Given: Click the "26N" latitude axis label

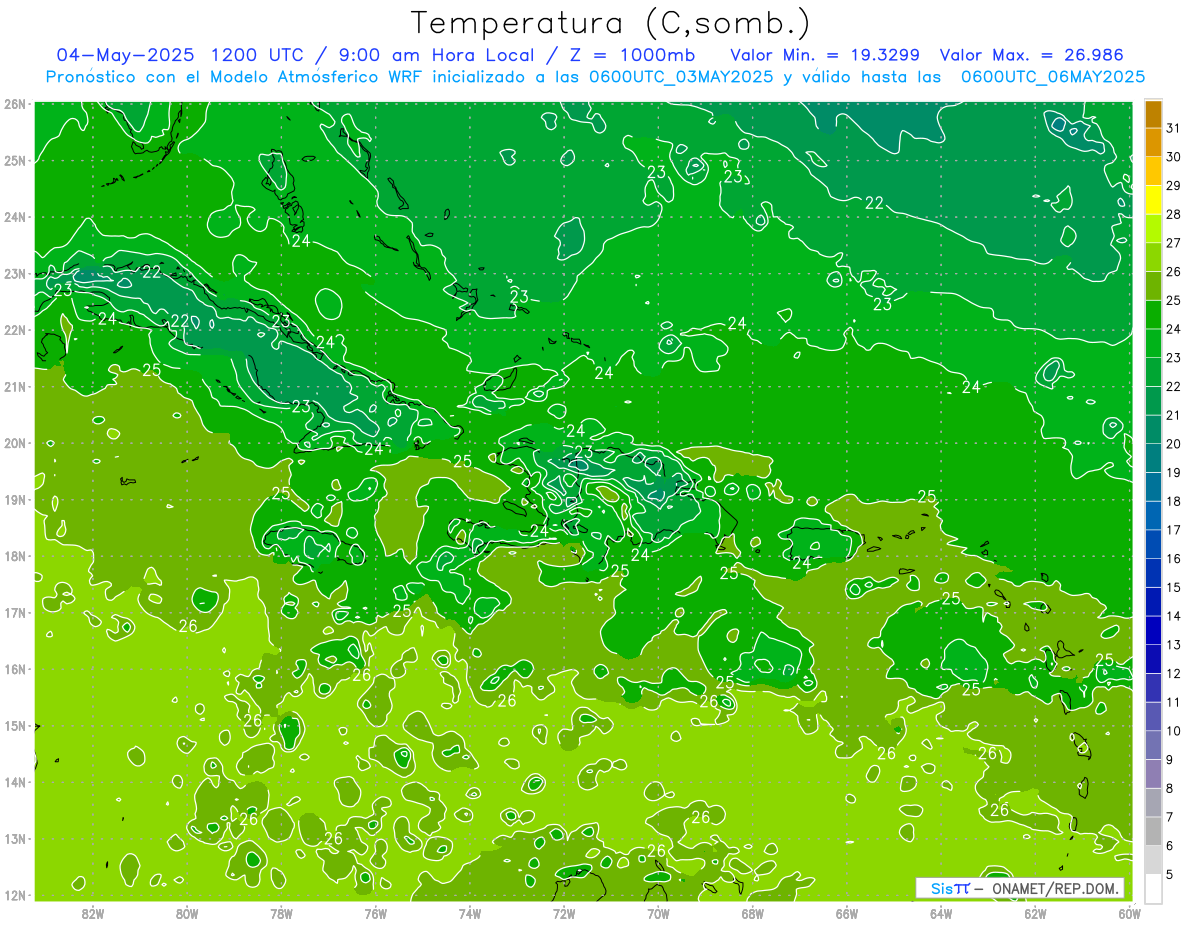Looking at the screenshot, I should (14, 104).
